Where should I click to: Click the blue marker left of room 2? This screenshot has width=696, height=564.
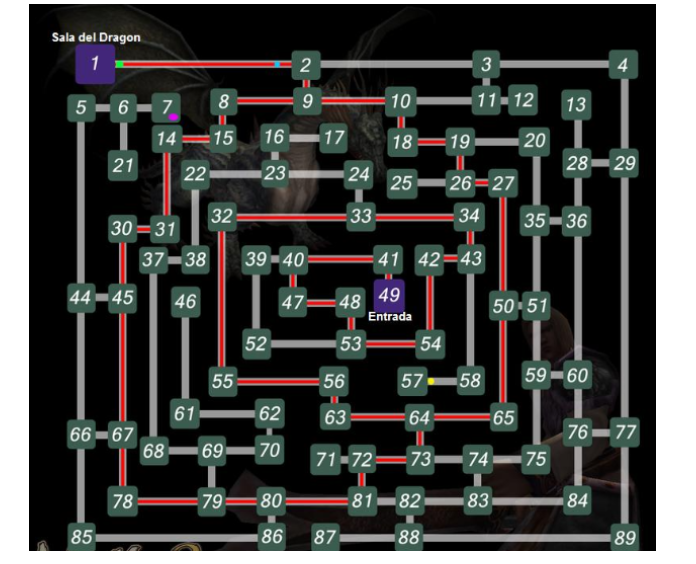point(278,65)
